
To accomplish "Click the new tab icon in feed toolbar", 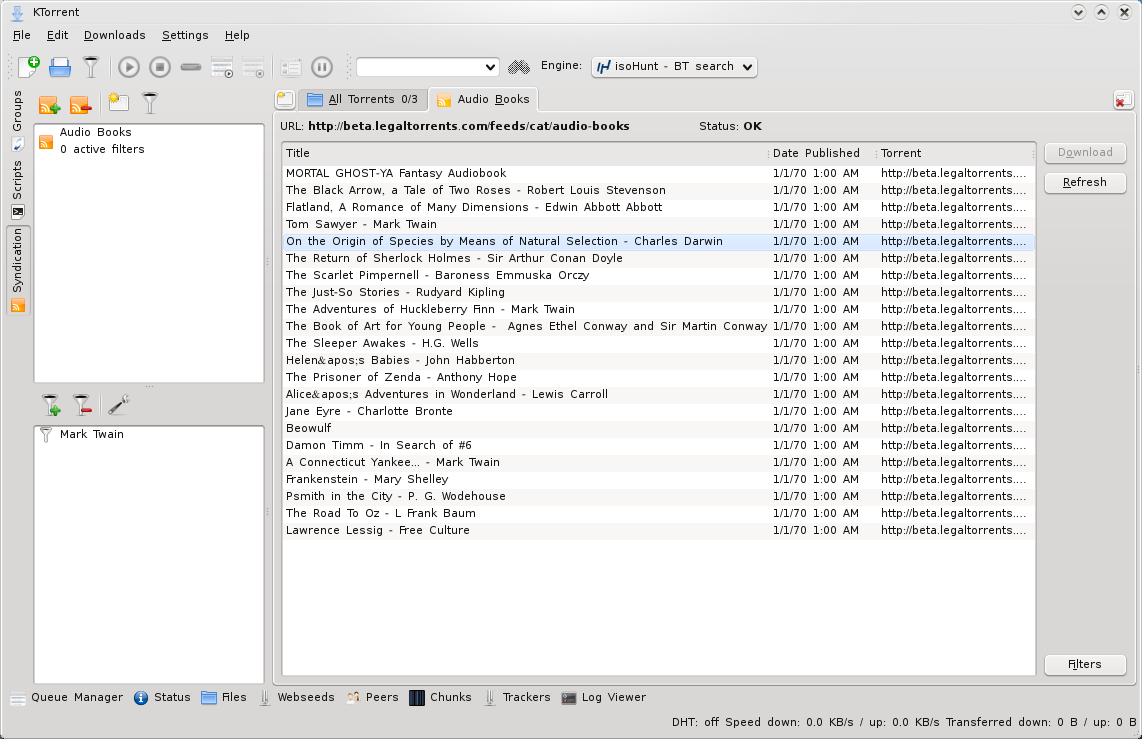I will coord(118,102).
